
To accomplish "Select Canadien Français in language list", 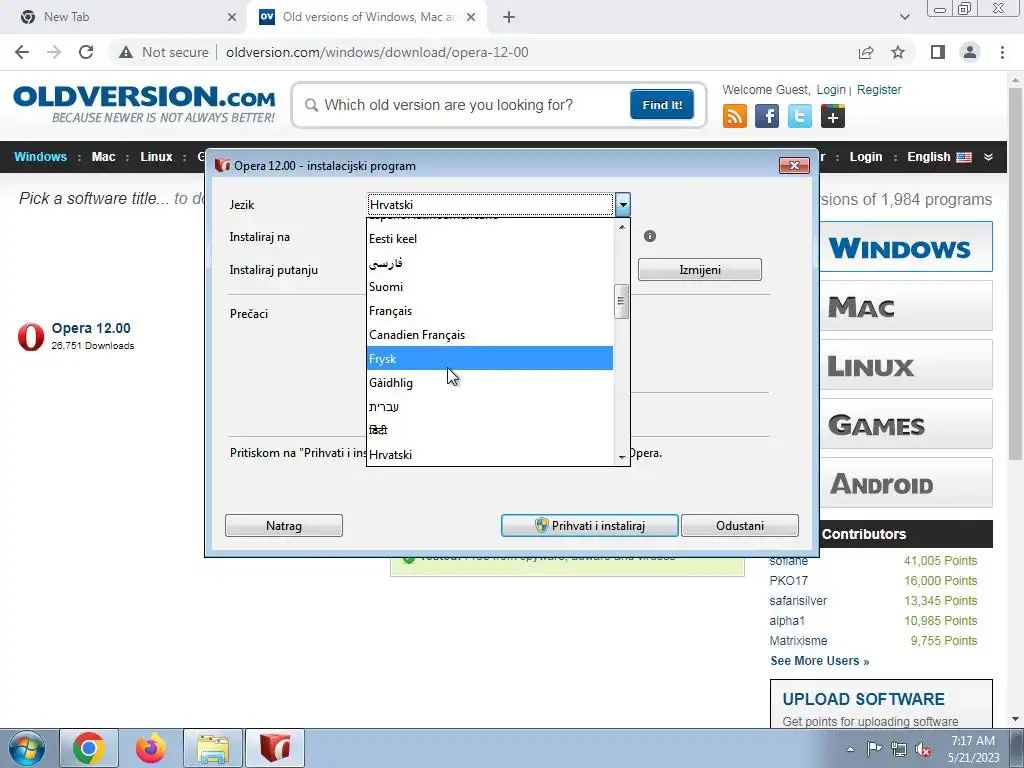I will click(490, 334).
